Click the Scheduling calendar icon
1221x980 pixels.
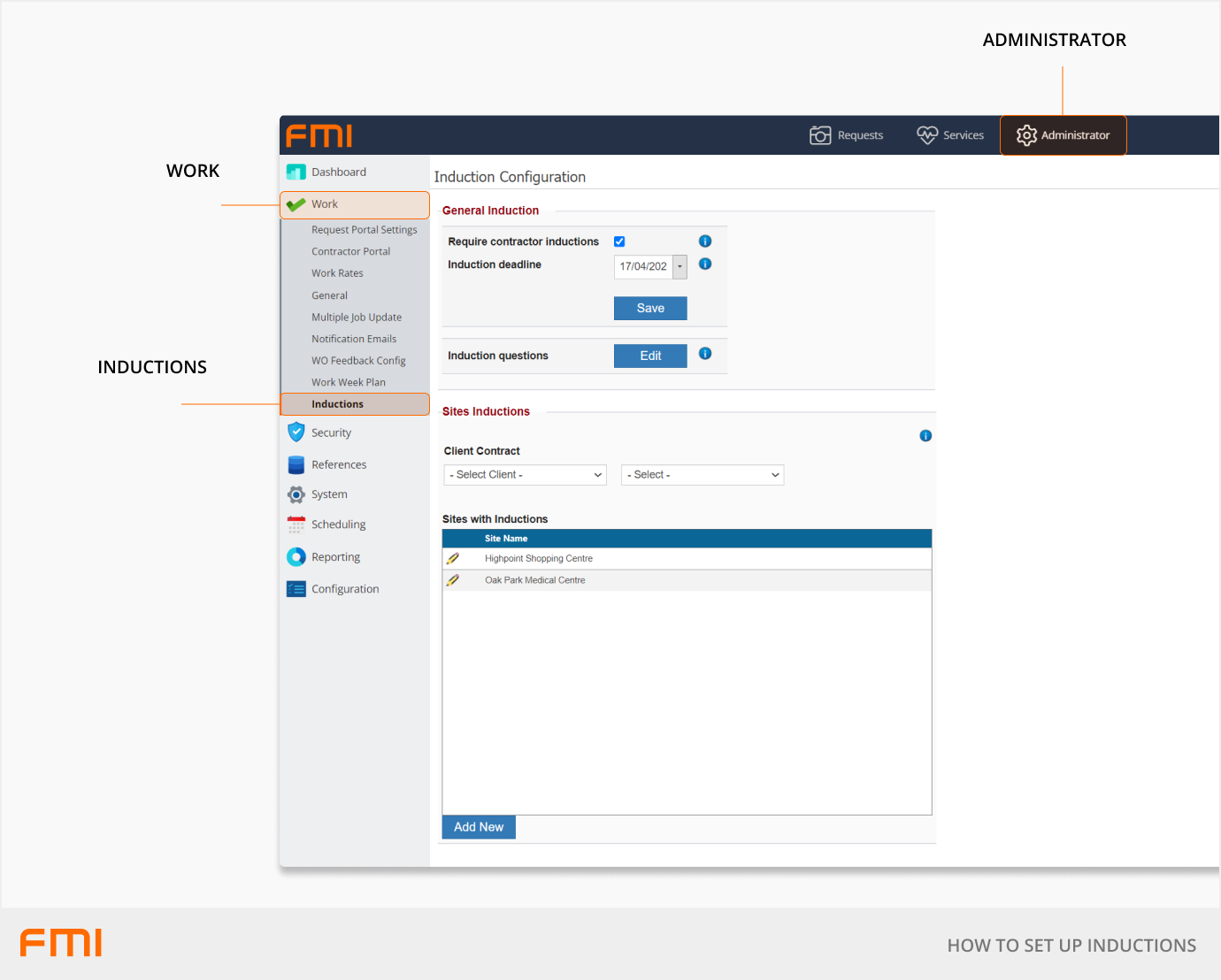pos(296,524)
